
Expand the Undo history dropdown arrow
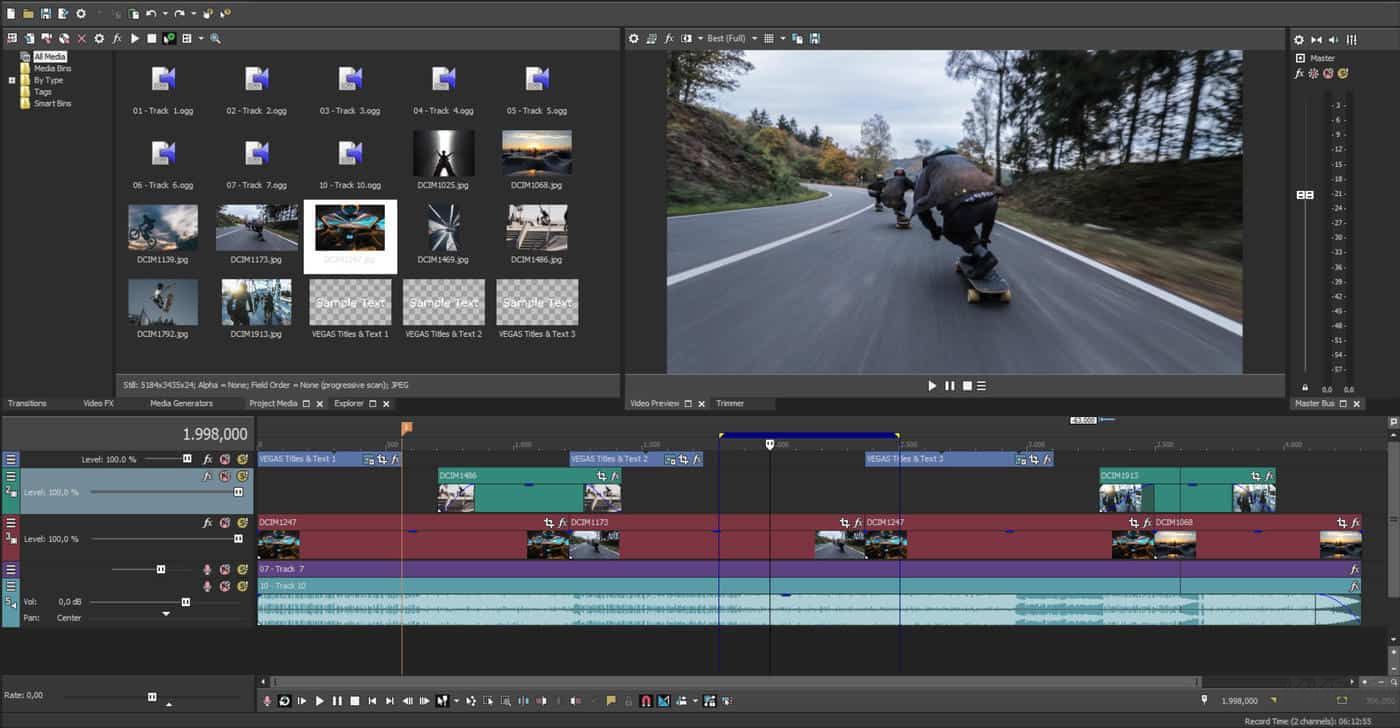pos(166,13)
